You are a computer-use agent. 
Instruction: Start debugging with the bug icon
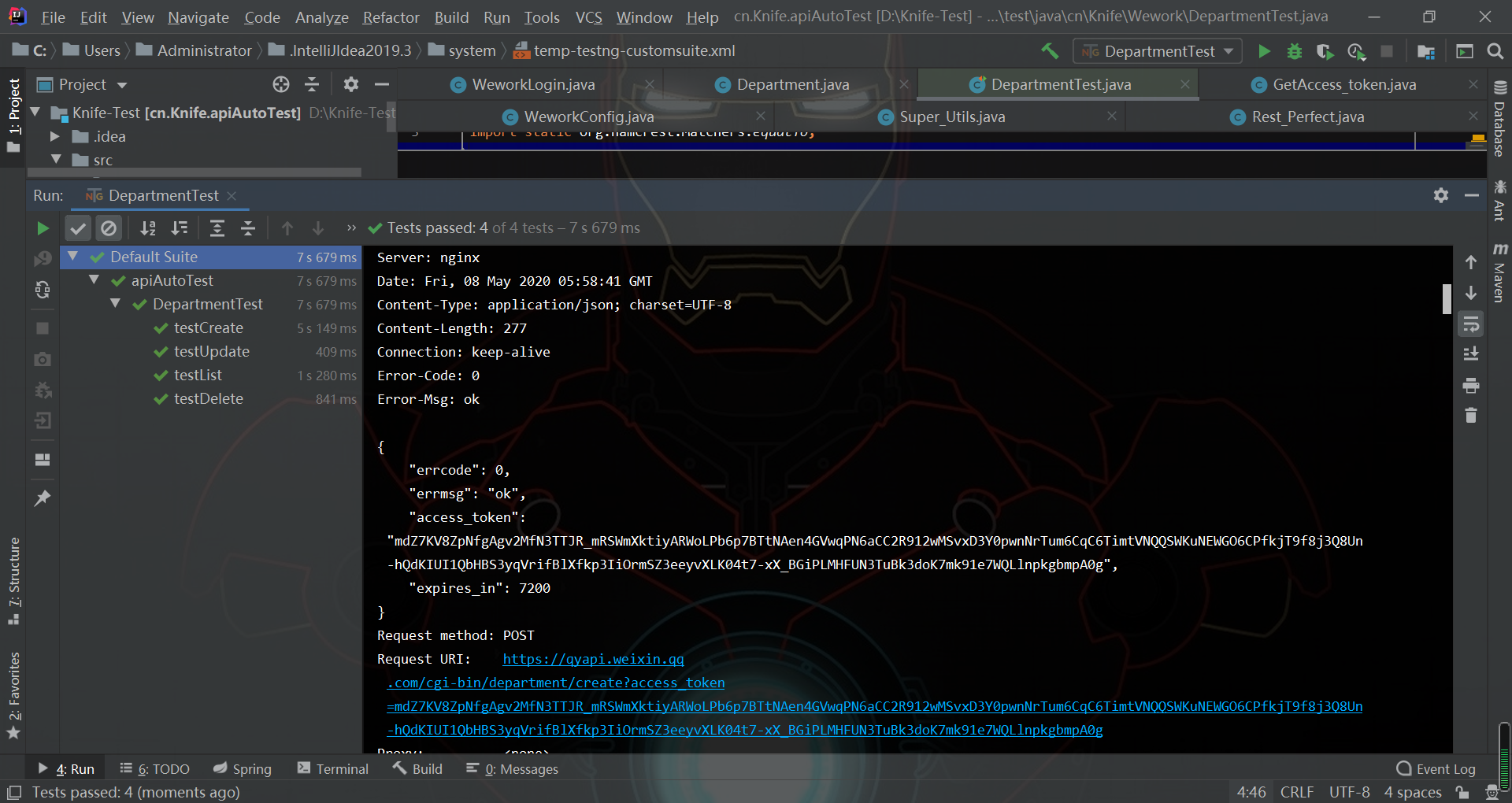(x=1294, y=51)
